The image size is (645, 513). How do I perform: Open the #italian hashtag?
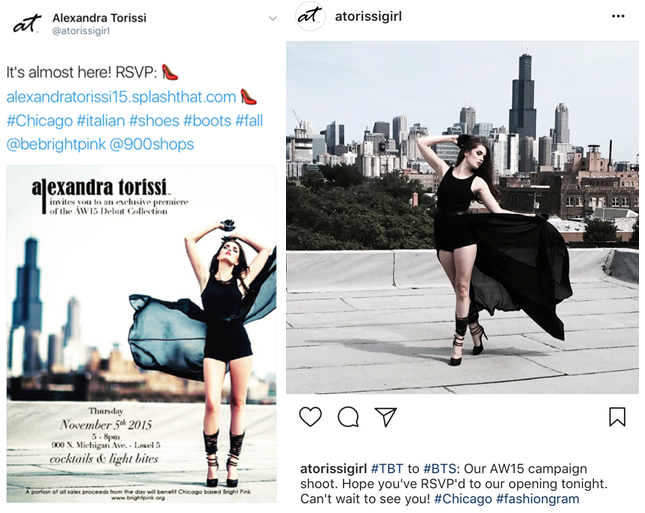coord(101,121)
